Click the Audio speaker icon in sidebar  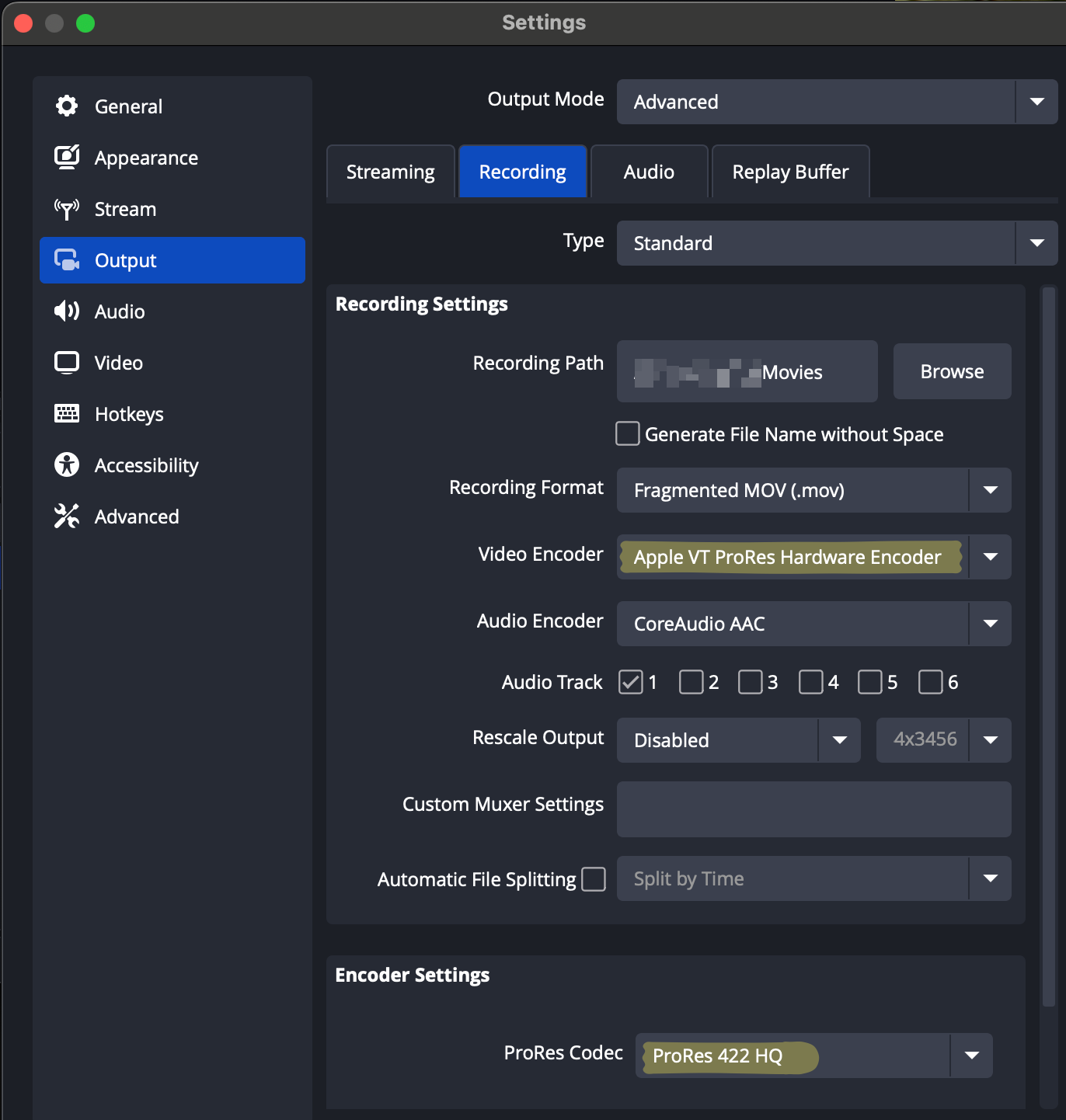coord(67,311)
